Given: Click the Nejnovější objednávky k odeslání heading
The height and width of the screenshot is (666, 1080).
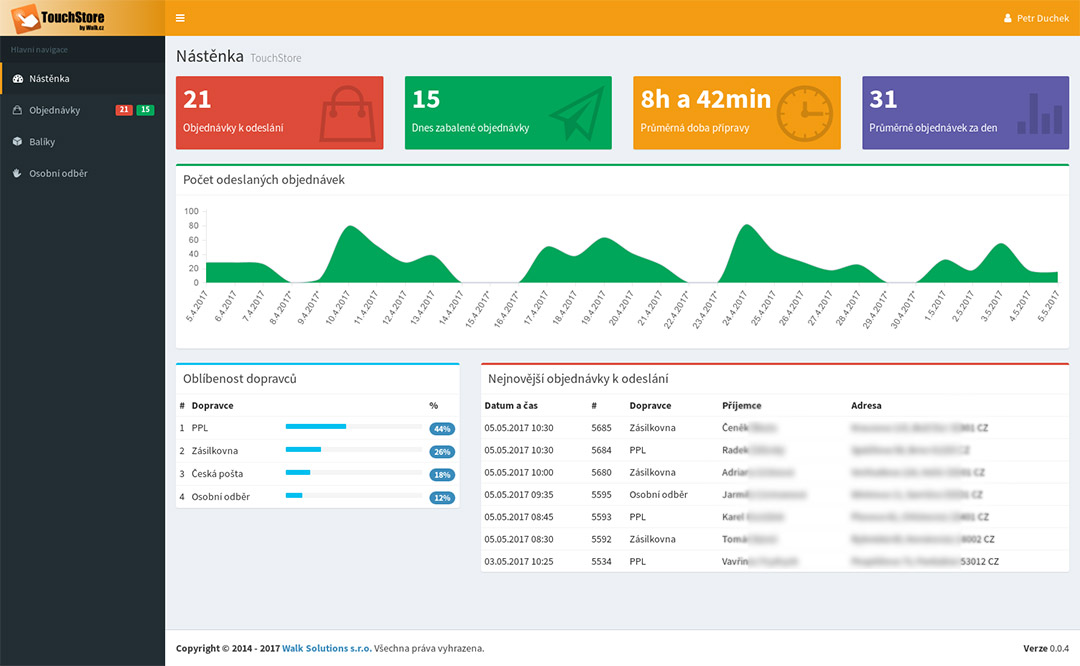Looking at the screenshot, I should coord(578,379).
